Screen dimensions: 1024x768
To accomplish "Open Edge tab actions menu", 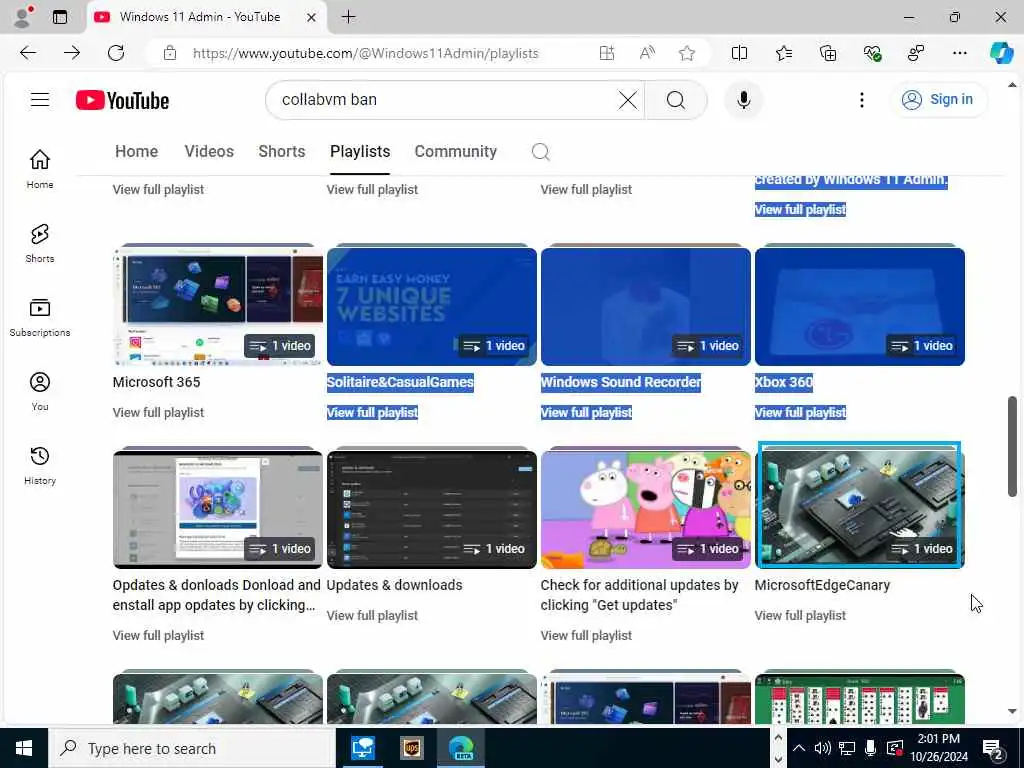I will click(60, 17).
